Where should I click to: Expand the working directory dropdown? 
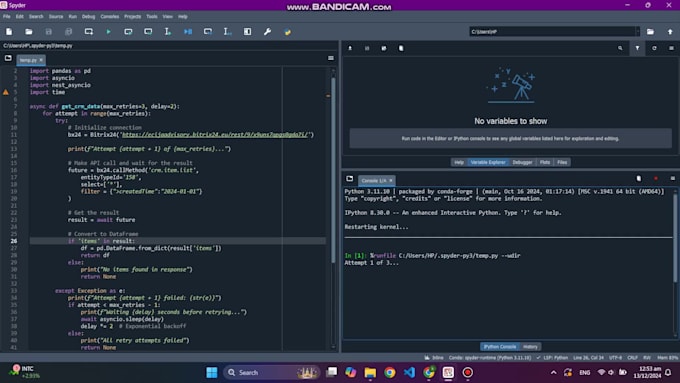[x=638, y=32]
